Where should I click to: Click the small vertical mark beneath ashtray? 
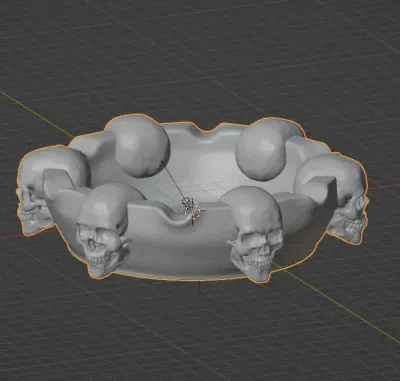pos(199,288)
